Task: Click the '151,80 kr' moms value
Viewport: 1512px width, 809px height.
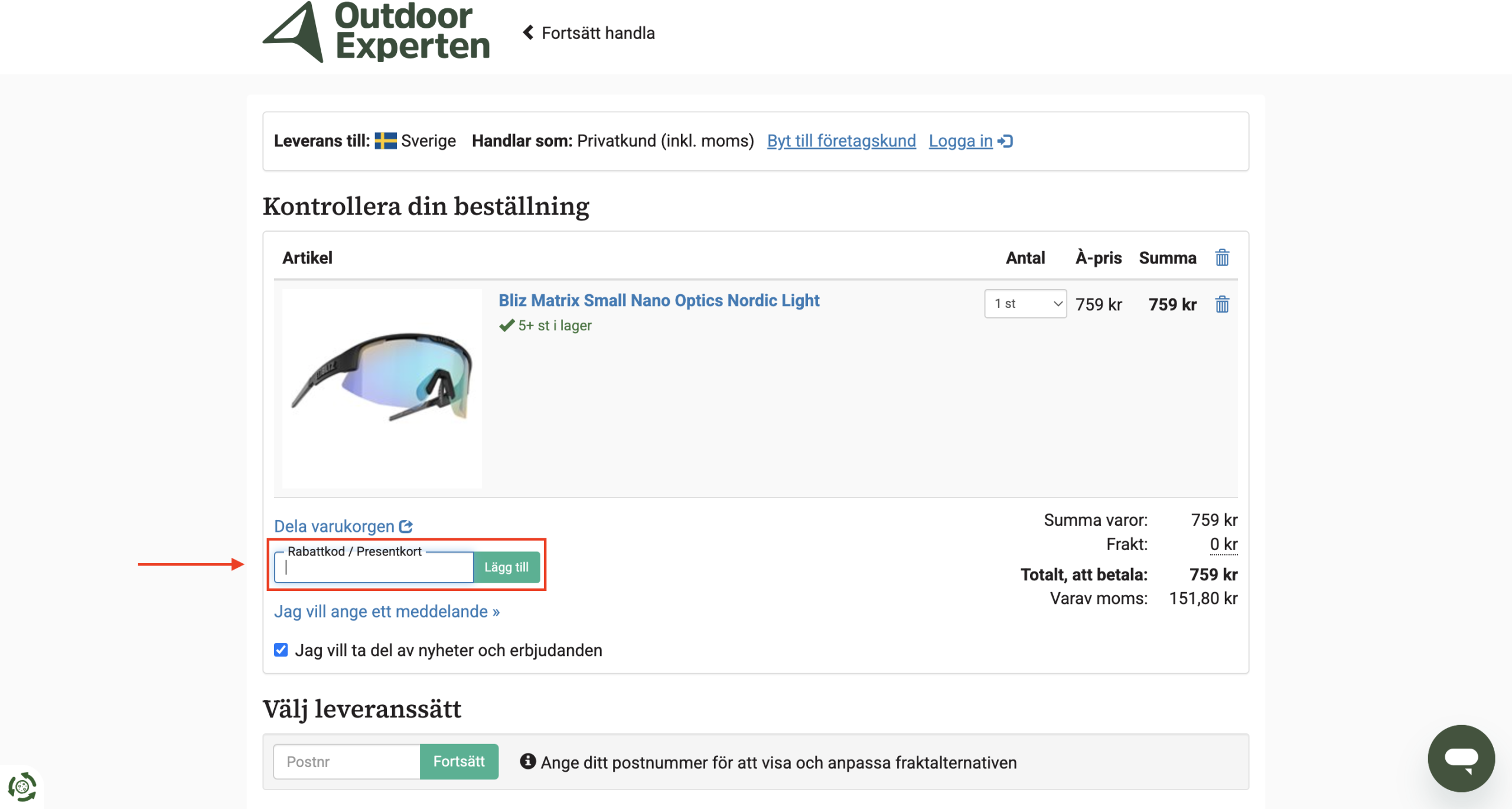Action: tap(1203, 599)
